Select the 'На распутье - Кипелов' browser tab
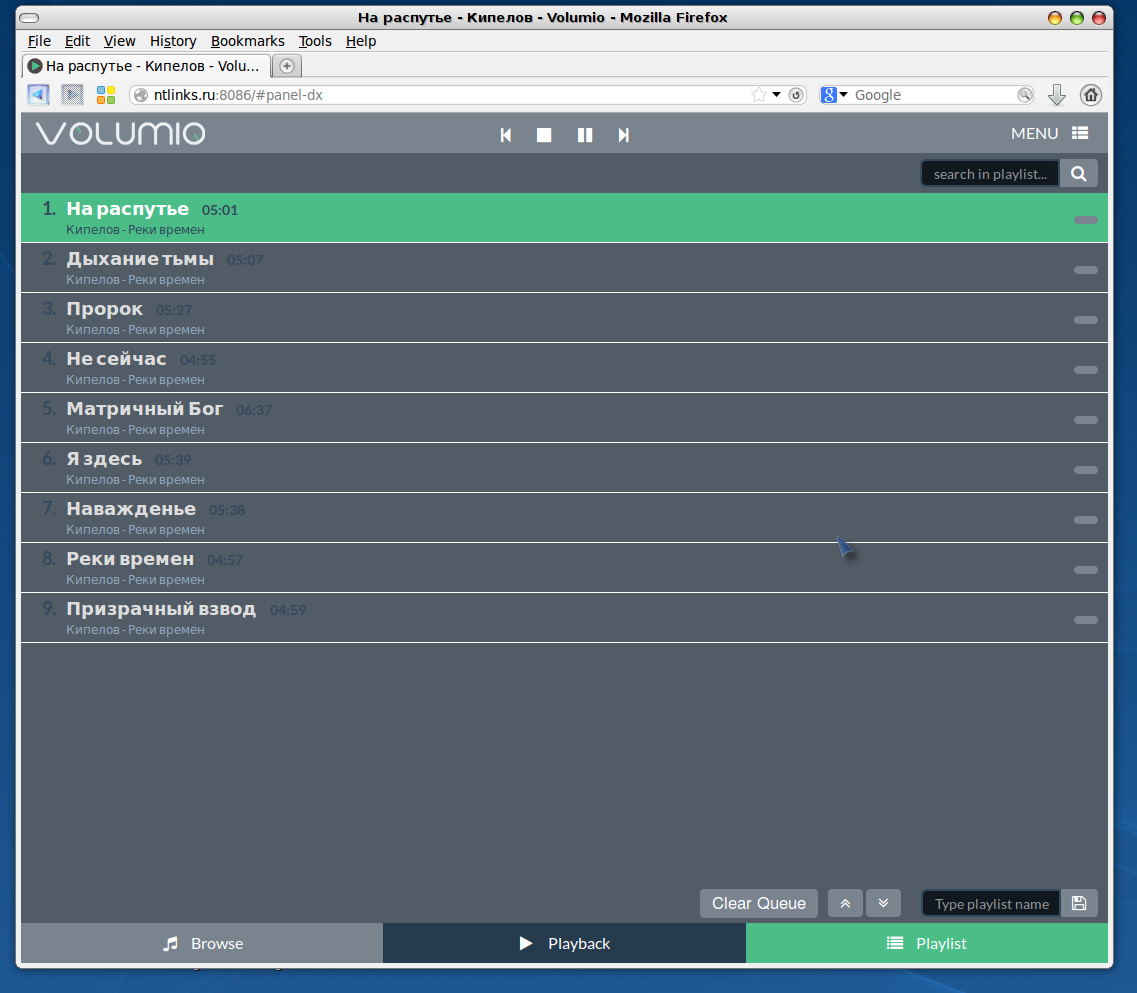1137x993 pixels. click(146, 66)
